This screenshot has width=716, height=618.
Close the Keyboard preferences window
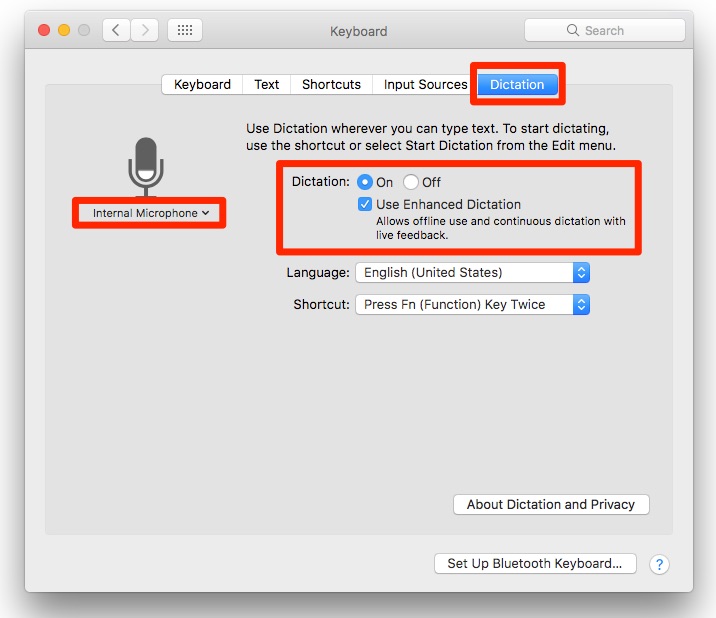point(44,30)
